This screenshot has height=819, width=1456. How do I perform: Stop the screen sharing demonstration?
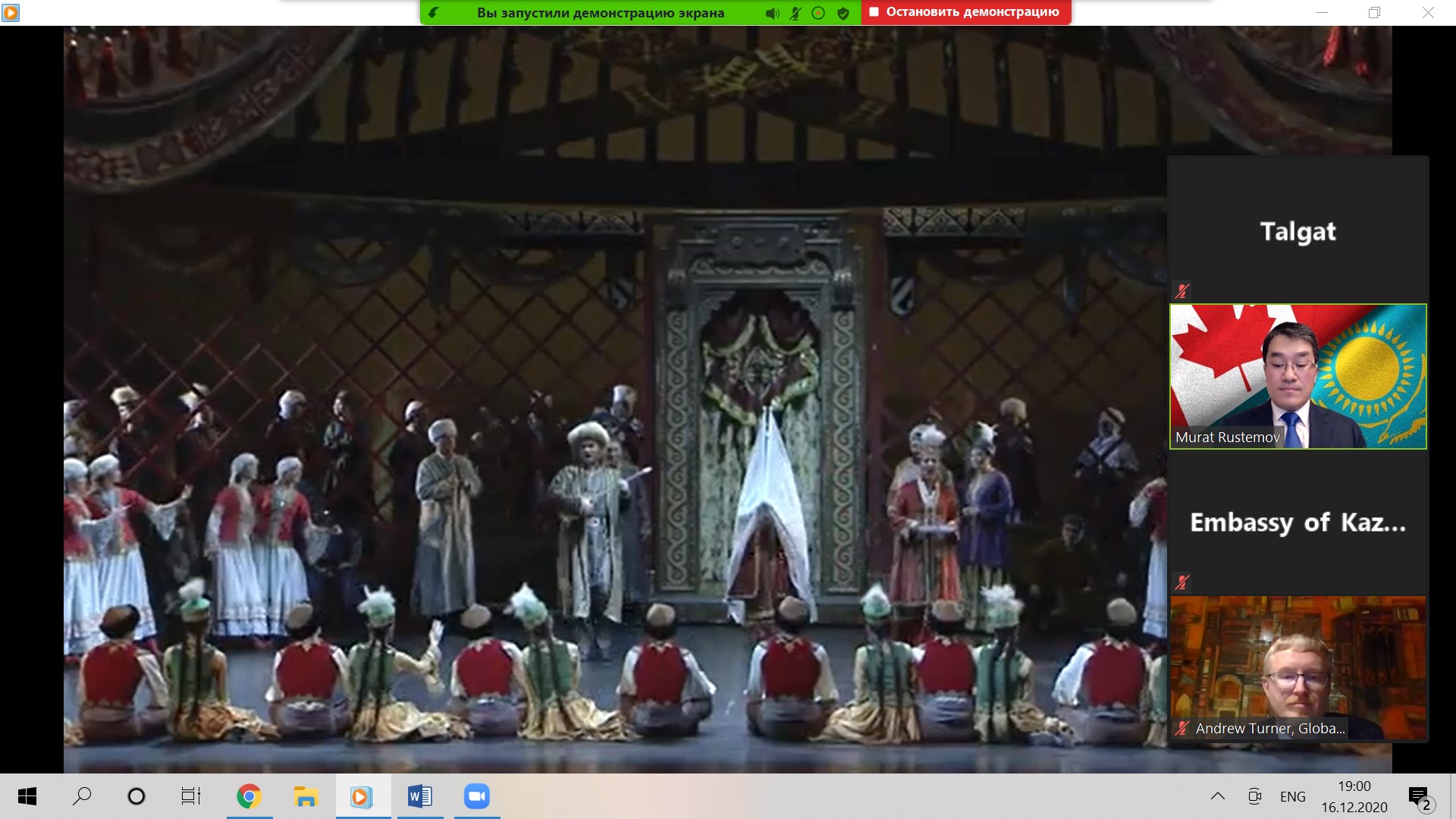pos(966,12)
